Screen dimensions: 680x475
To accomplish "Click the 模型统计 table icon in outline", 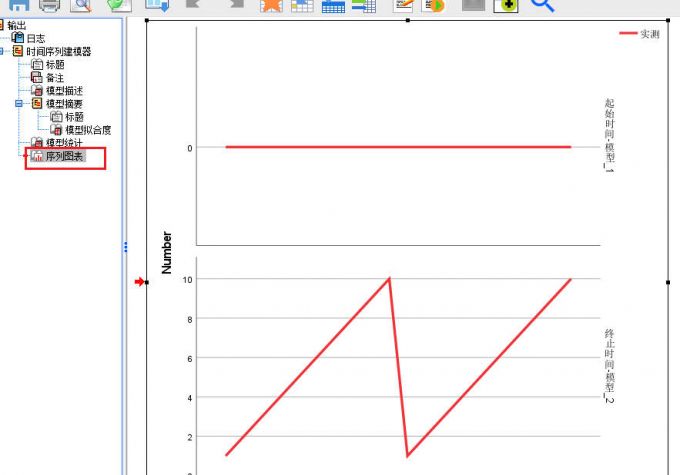I will point(37,142).
